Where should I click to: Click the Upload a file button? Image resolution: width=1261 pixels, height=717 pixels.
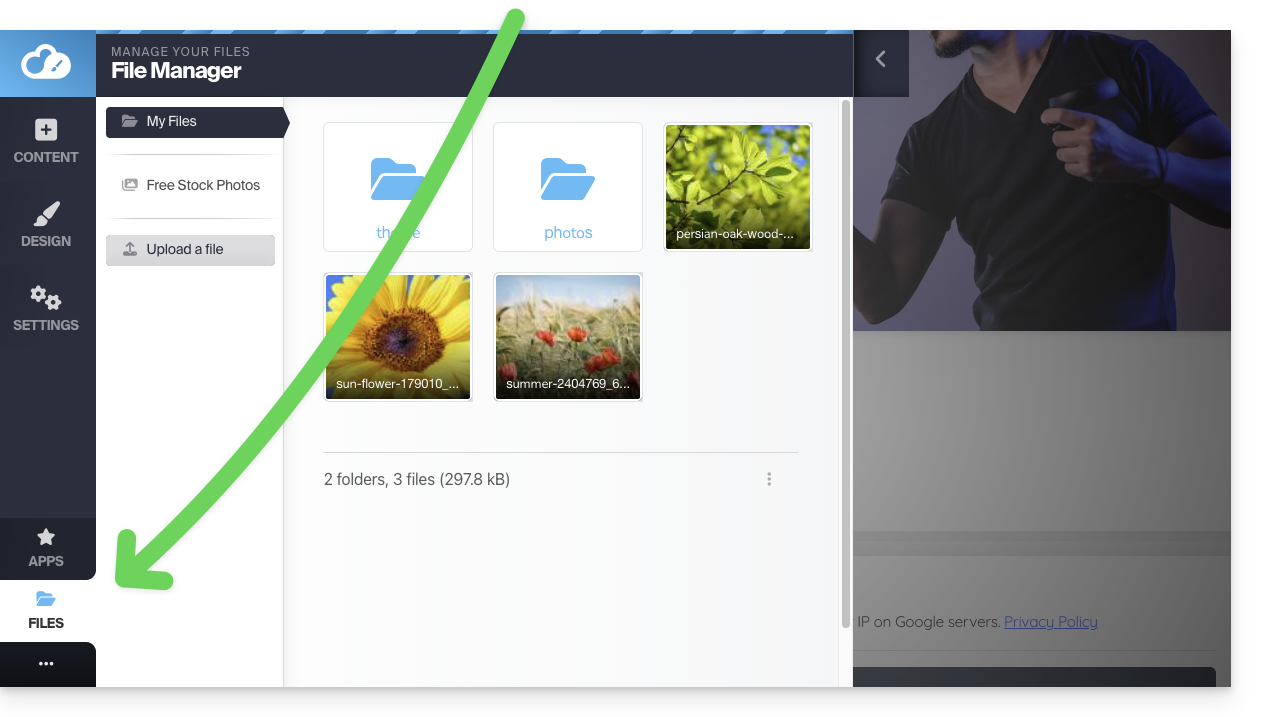[190, 250]
